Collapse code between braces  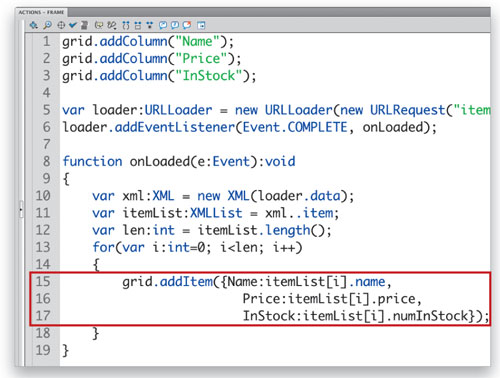coord(126,25)
